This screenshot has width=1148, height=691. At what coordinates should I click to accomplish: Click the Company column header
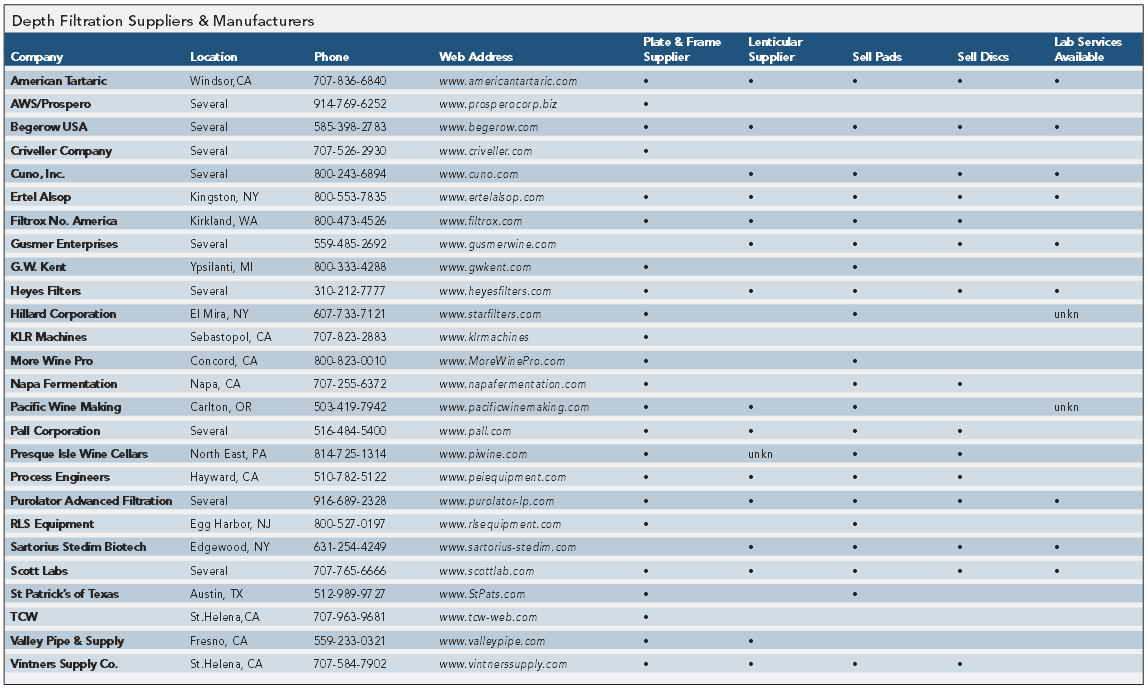point(37,57)
